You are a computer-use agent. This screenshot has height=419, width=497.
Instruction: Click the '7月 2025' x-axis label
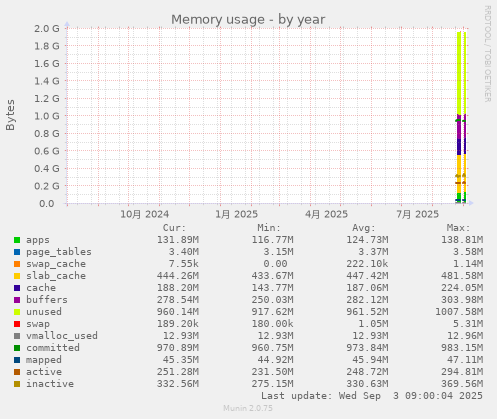(x=417, y=214)
